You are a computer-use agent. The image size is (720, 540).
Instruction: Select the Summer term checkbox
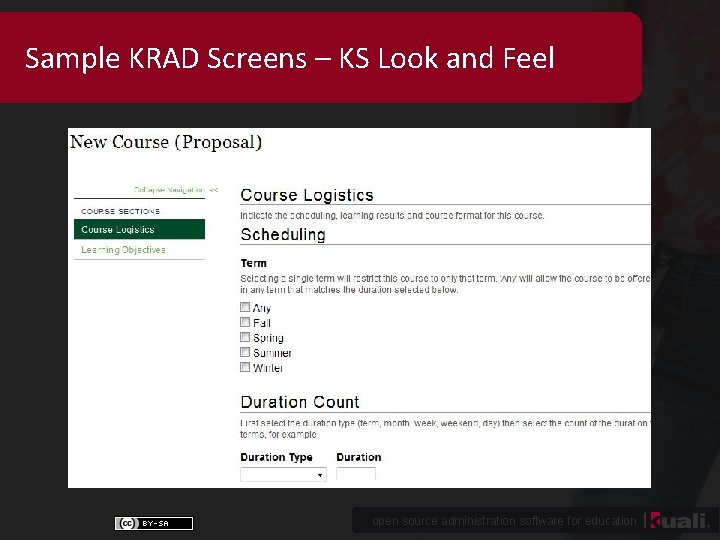coord(245,352)
